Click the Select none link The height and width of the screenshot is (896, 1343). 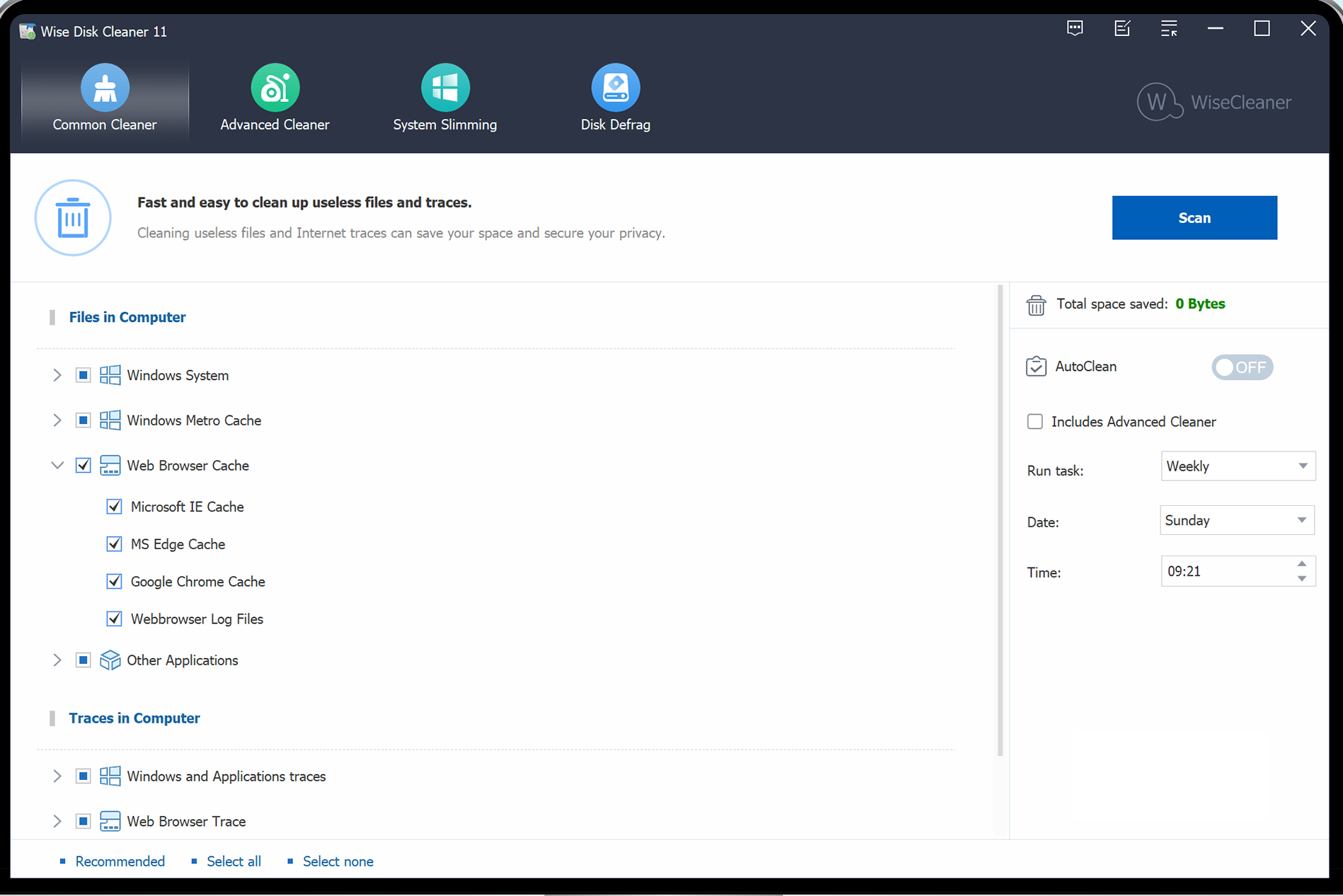tap(338, 861)
